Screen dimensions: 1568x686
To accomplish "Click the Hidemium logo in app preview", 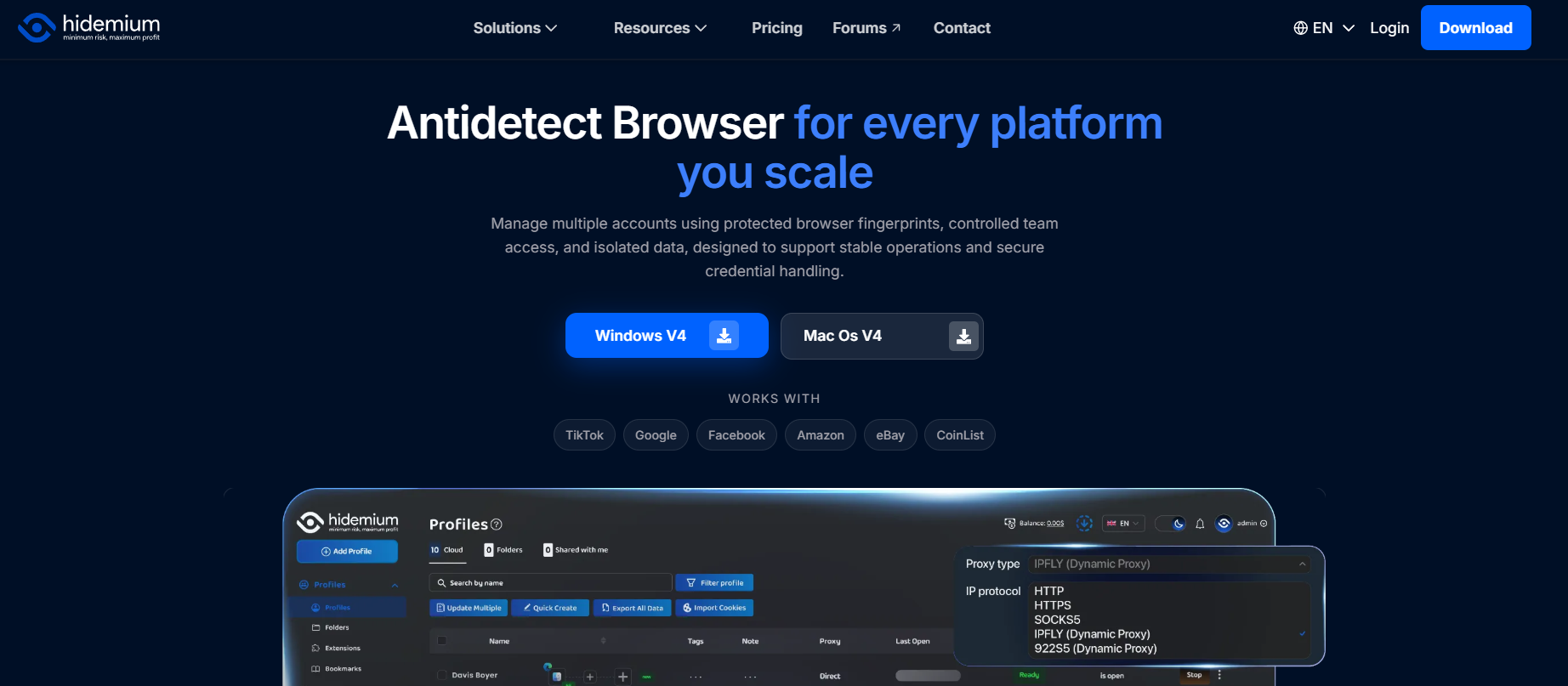I will (x=347, y=521).
